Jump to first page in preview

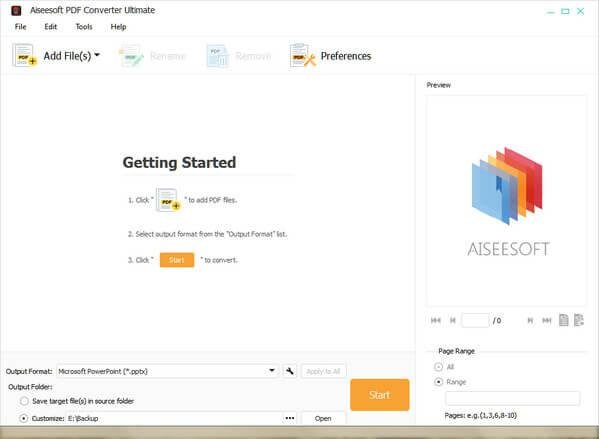[x=436, y=320]
